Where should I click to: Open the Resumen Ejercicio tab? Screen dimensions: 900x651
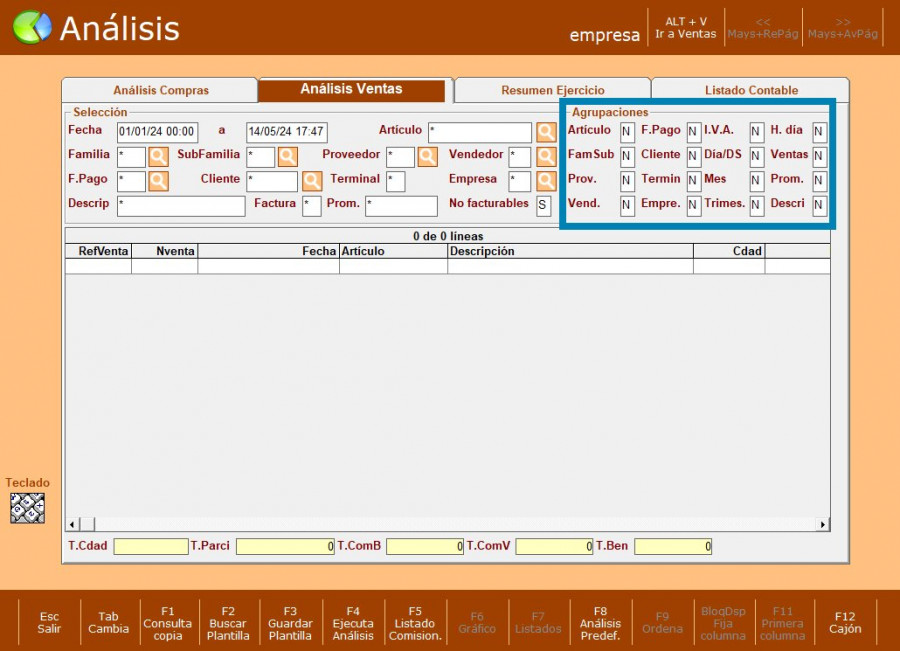[x=552, y=90]
